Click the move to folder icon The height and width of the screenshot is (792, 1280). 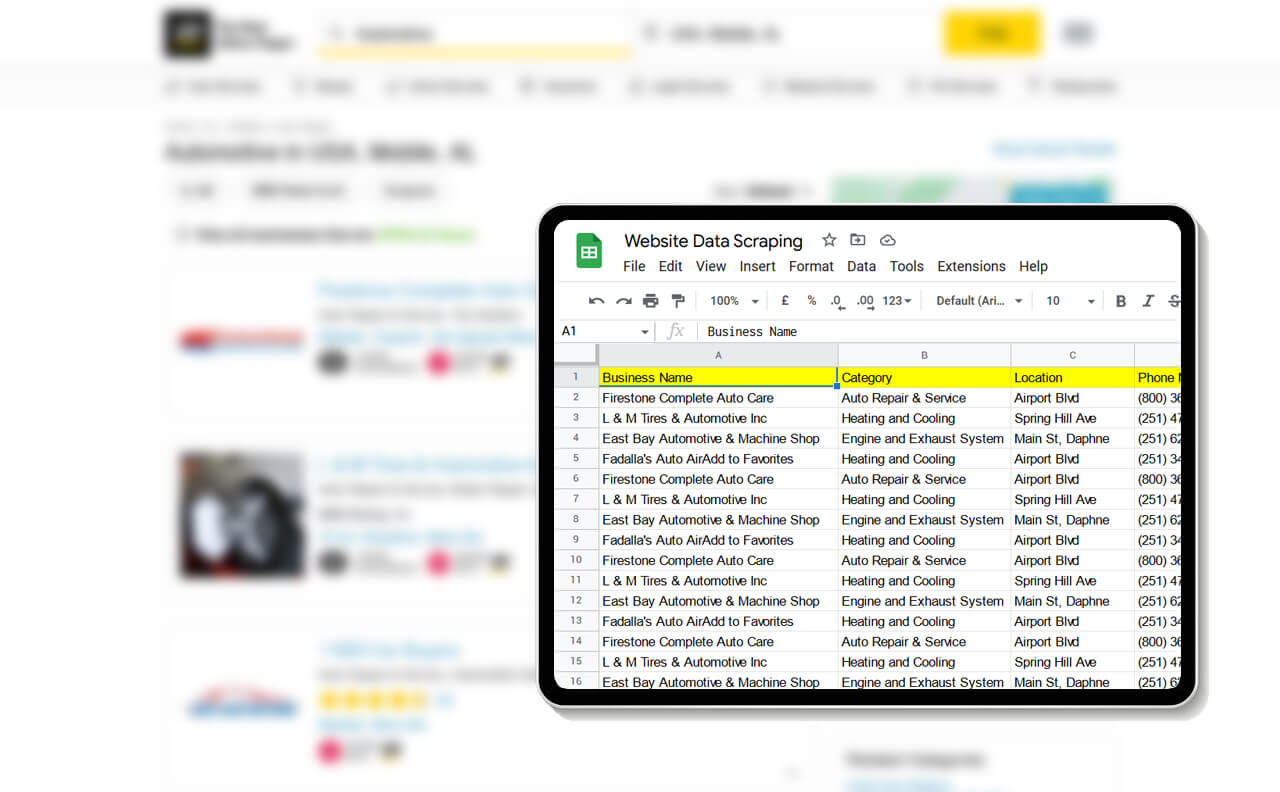tap(858, 240)
